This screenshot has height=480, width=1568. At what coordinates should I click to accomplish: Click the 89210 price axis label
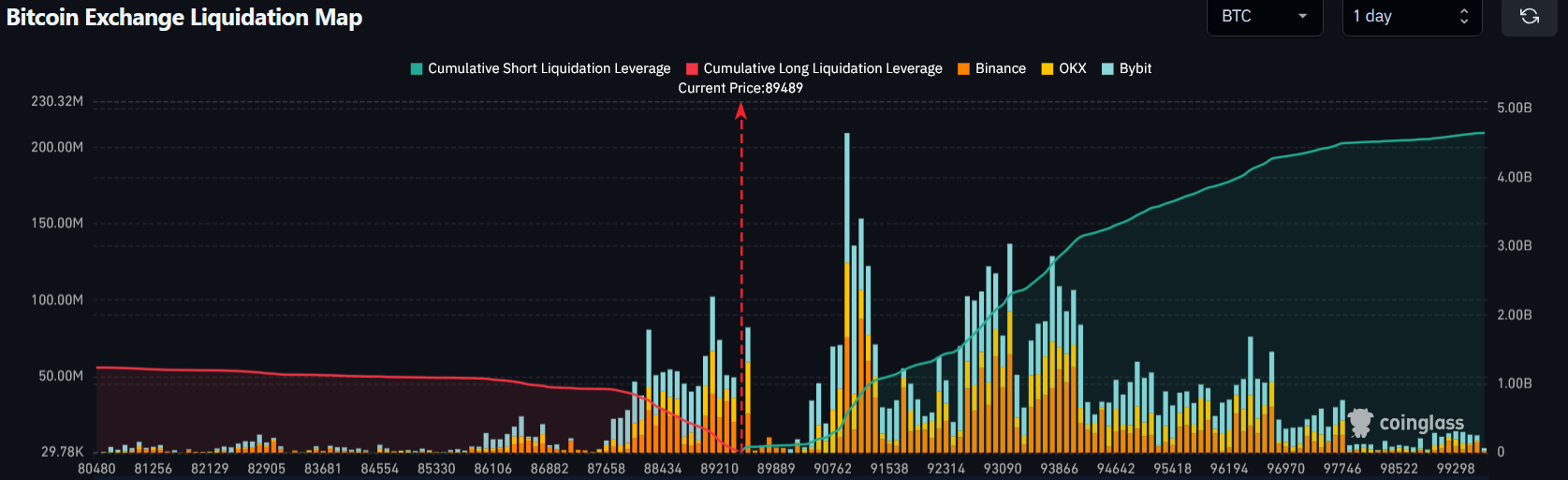720,468
